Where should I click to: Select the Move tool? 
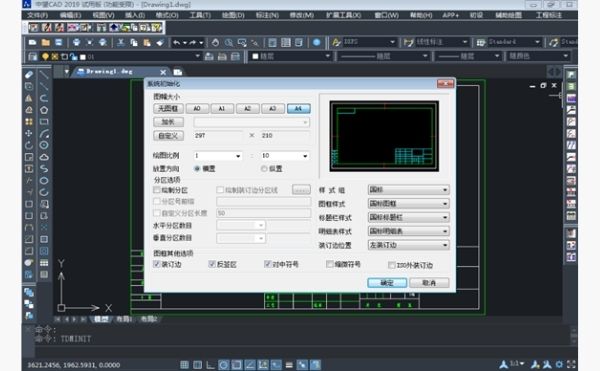pos(29,133)
